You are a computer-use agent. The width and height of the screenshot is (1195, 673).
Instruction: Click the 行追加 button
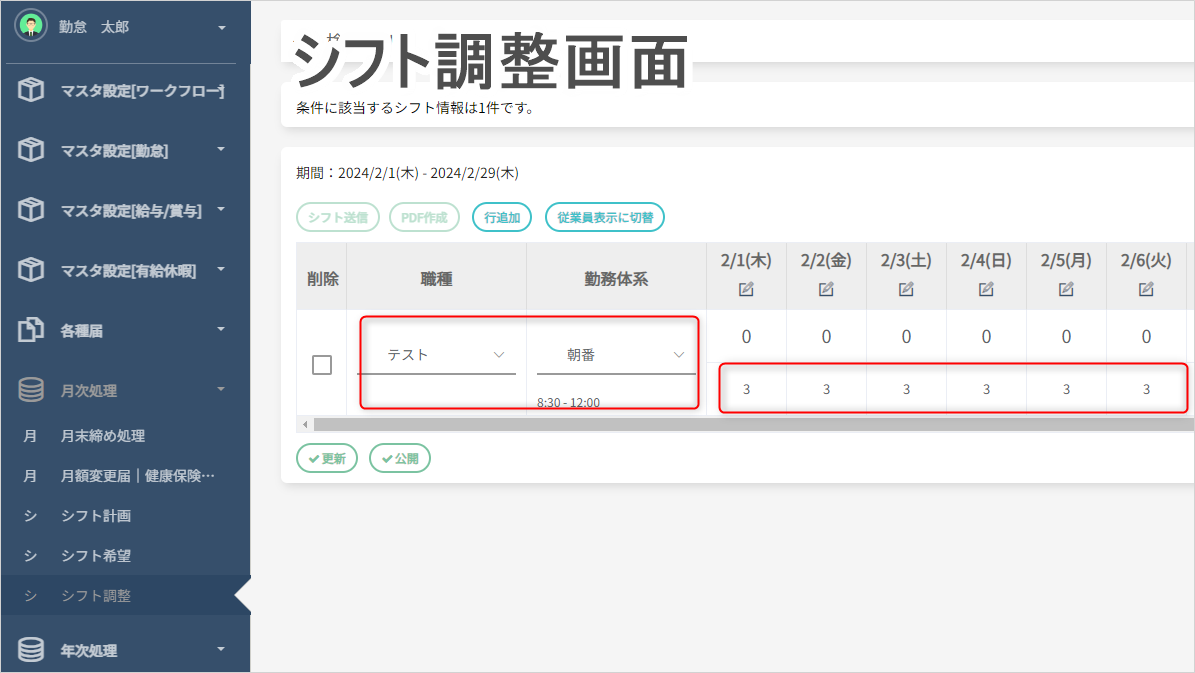(x=501, y=217)
